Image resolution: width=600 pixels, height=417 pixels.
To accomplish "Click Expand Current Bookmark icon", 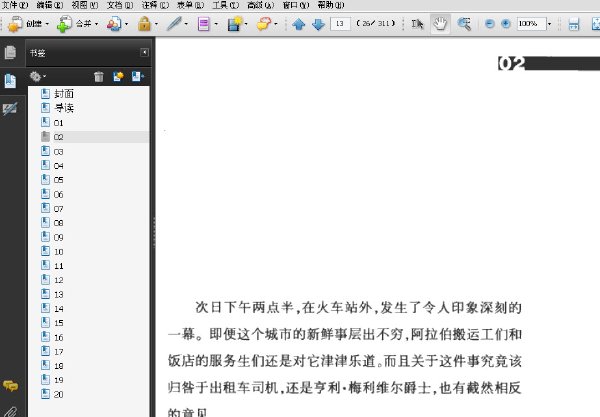I will pos(137,77).
